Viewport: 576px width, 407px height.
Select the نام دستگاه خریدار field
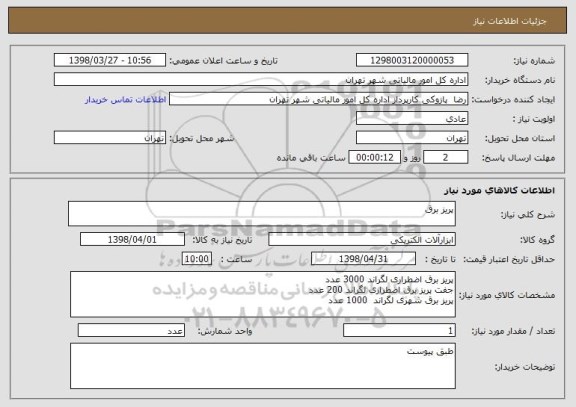[x=261, y=79]
